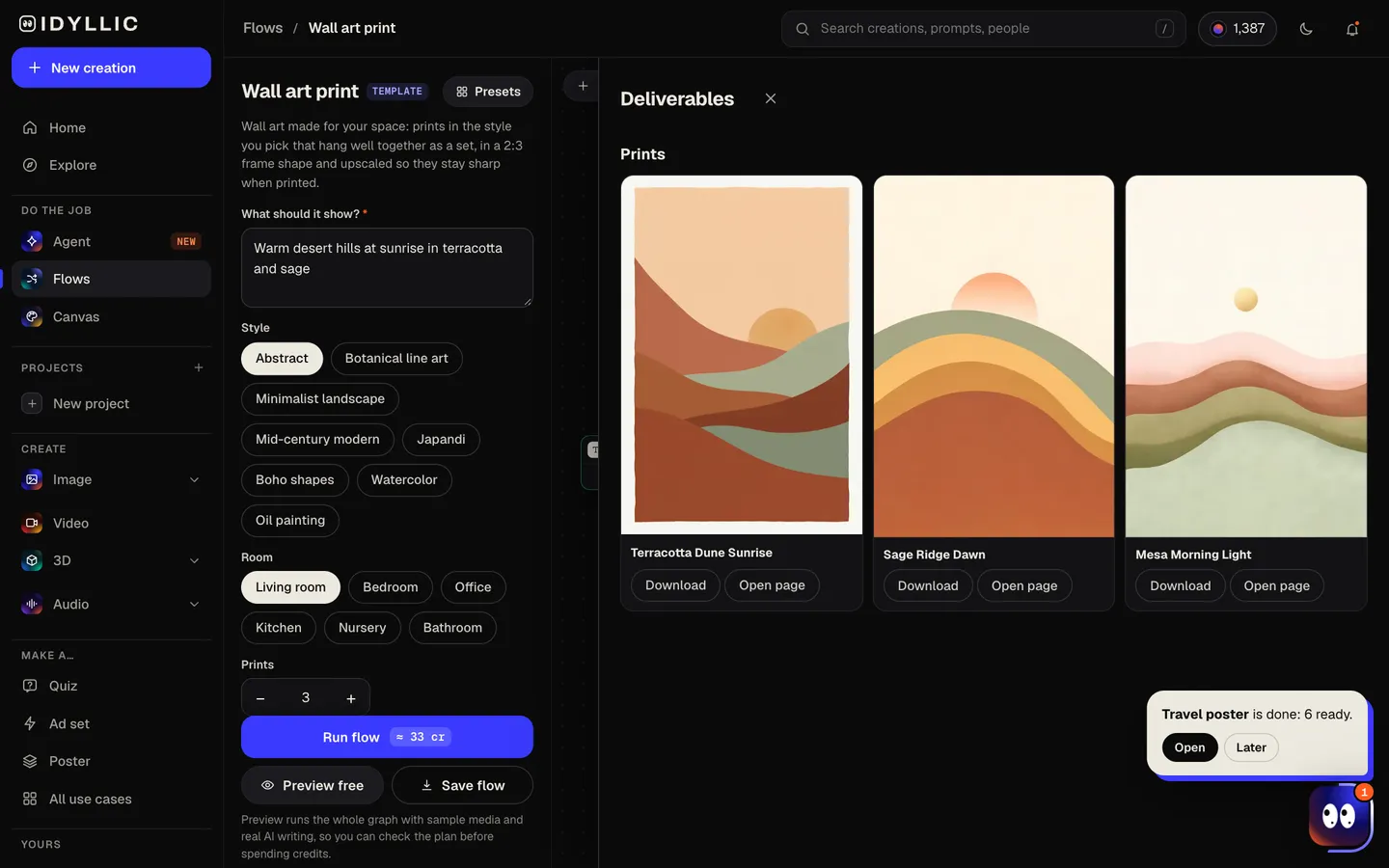Open All use cases grid

click(111, 799)
